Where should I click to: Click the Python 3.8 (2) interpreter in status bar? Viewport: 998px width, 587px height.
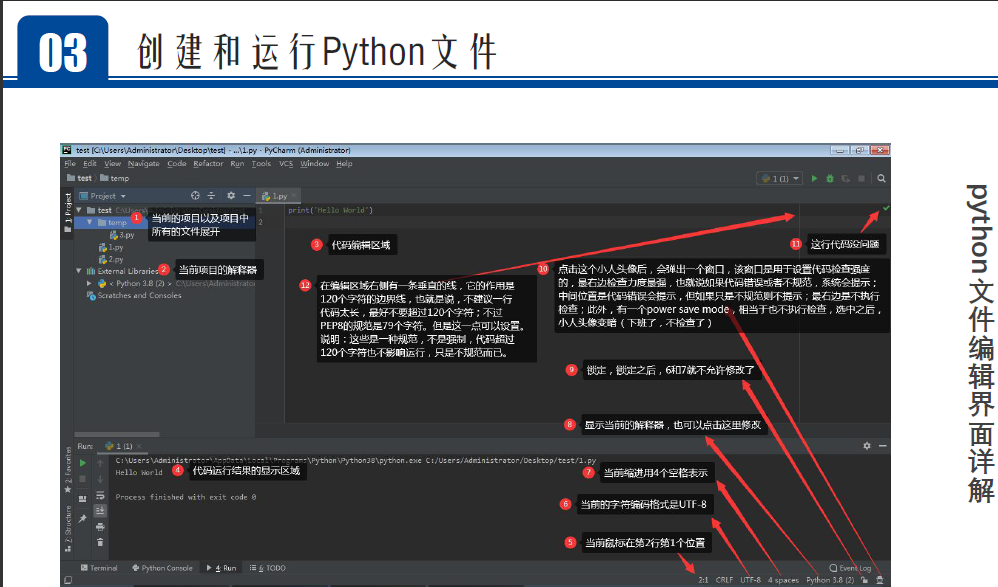tap(830, 580)
